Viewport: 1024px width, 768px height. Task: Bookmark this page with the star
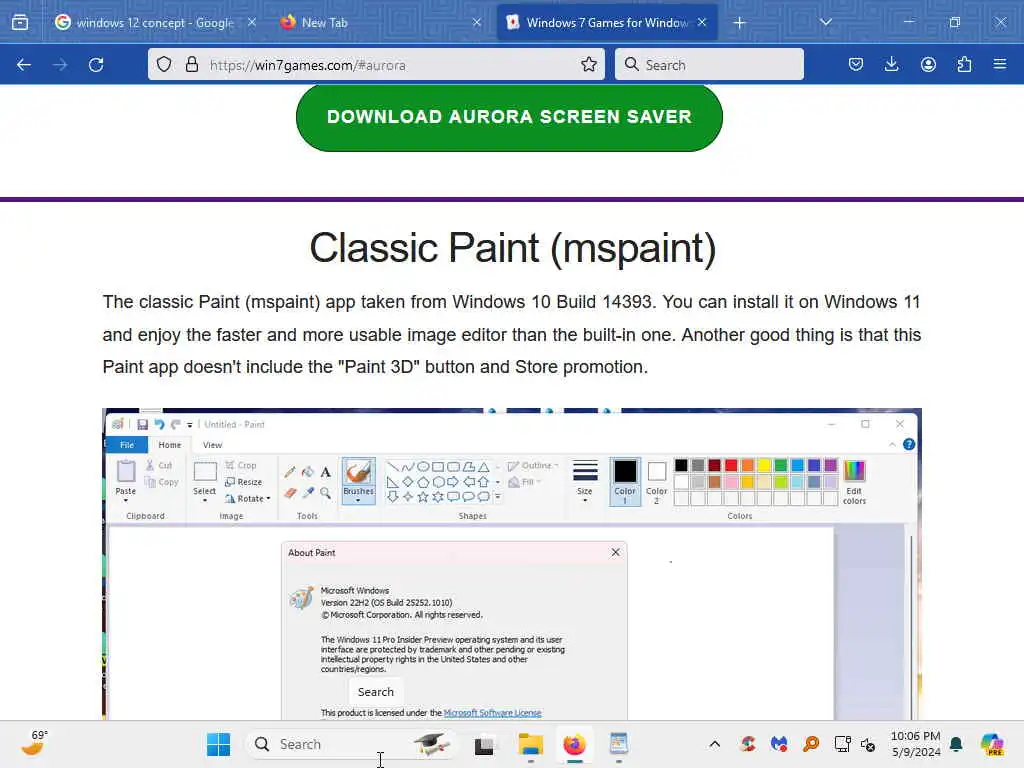tap(588, 64)
